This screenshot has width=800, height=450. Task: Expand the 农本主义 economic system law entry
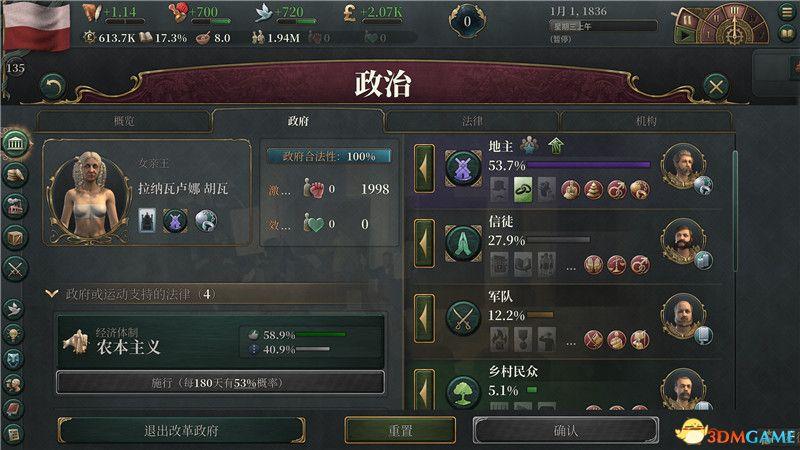click(x=220, y=341)
